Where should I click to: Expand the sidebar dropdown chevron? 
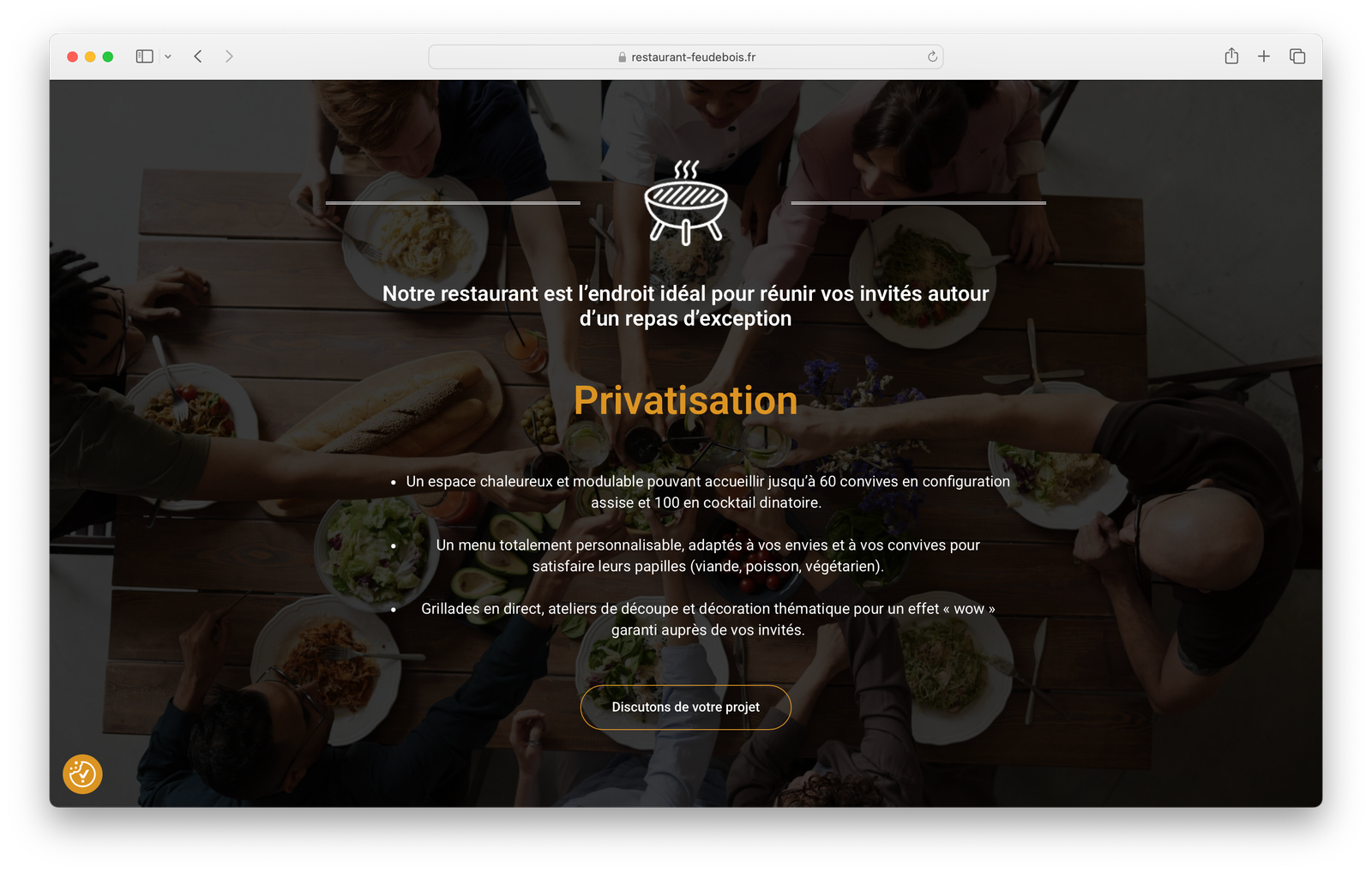[168, 57]
